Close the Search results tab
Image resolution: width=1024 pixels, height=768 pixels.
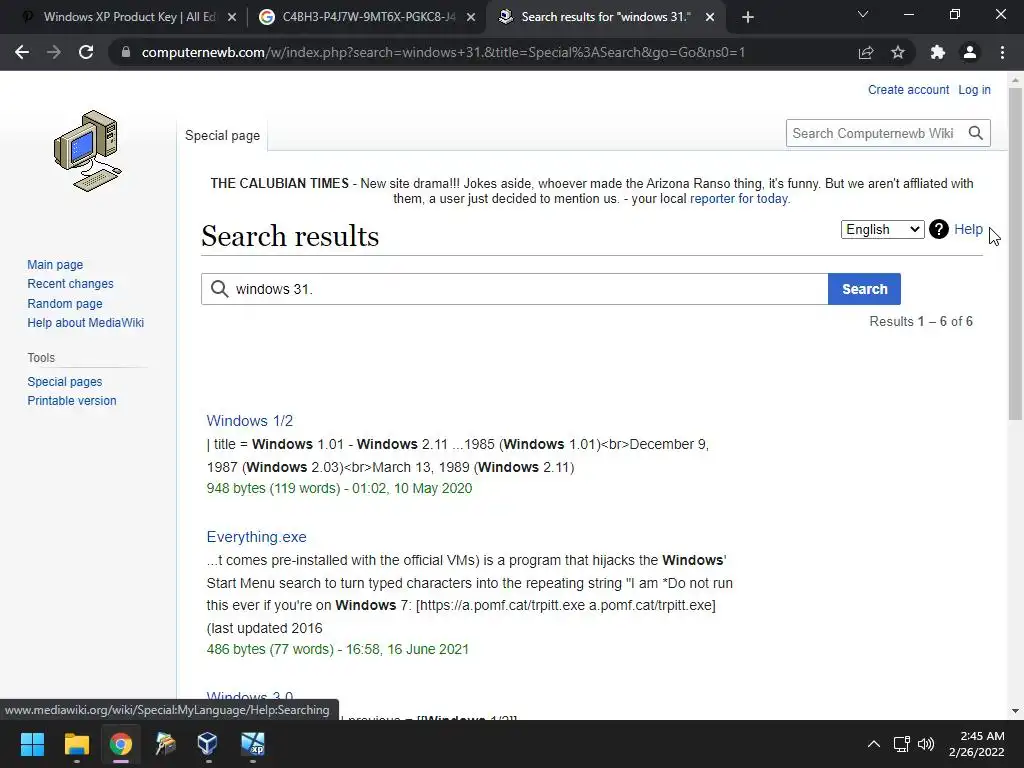coord(710,17)
